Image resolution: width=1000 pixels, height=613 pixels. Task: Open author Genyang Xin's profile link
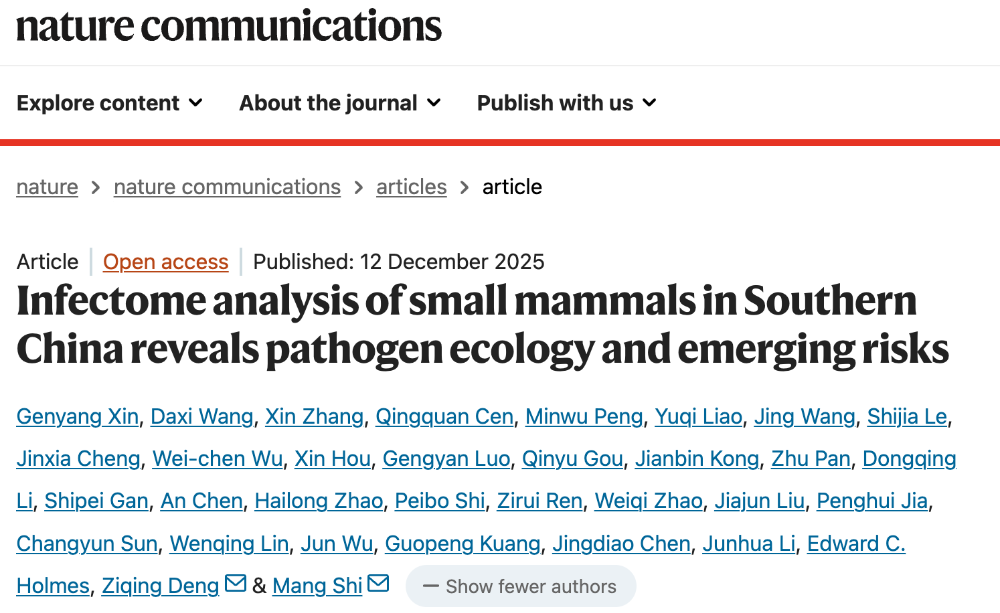77,417
